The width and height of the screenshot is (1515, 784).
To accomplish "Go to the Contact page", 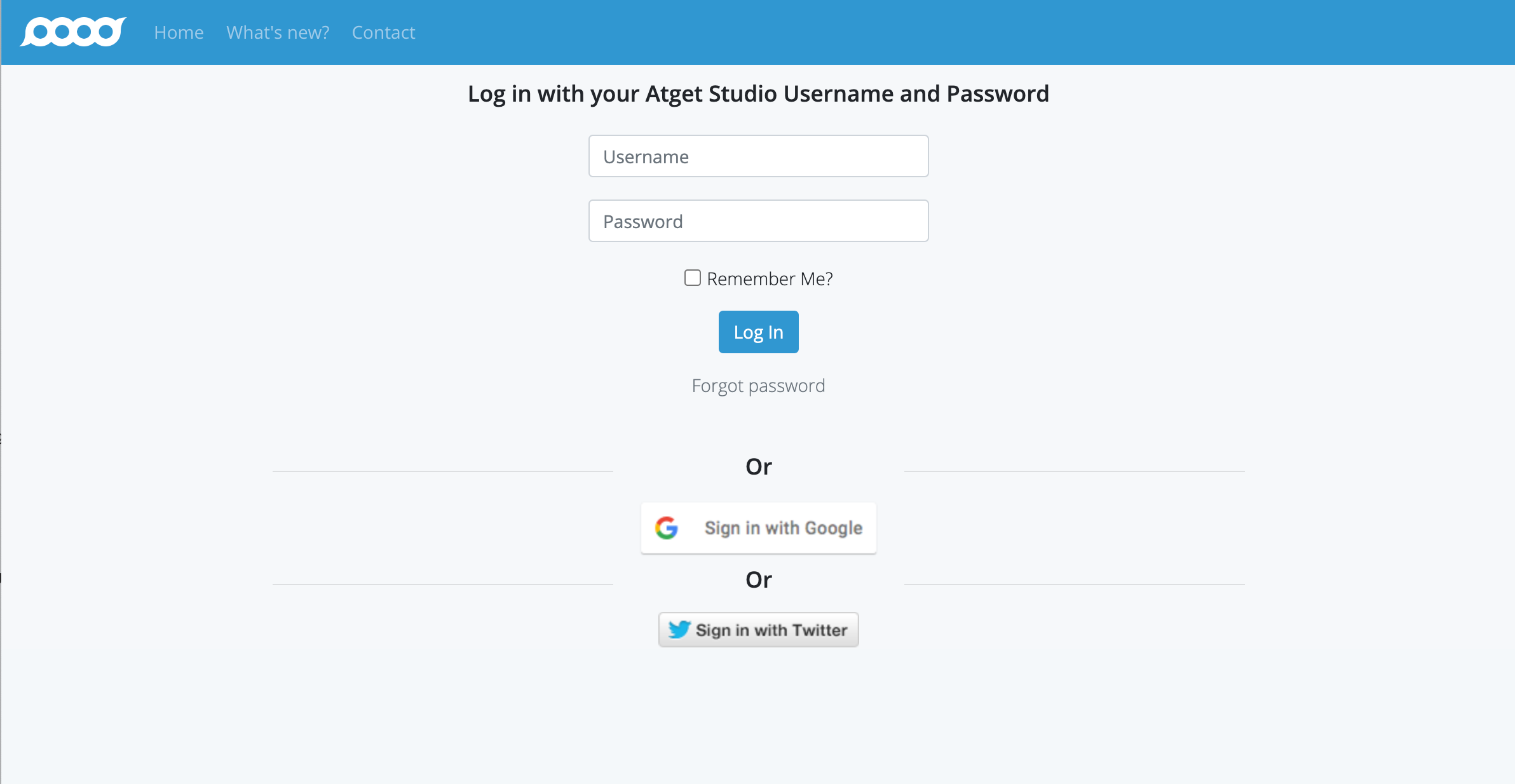I will (383, 32).
